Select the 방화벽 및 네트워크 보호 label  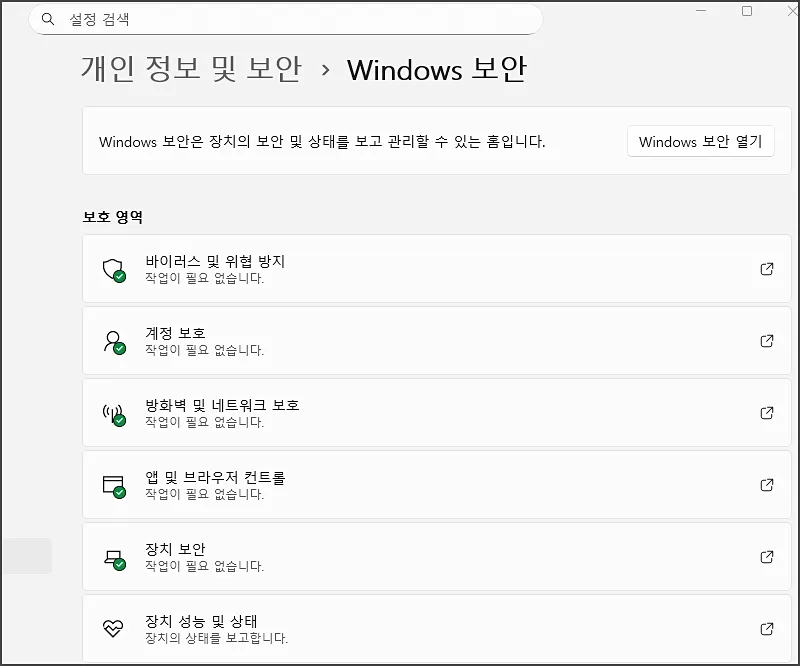click(x=222, y=405)
